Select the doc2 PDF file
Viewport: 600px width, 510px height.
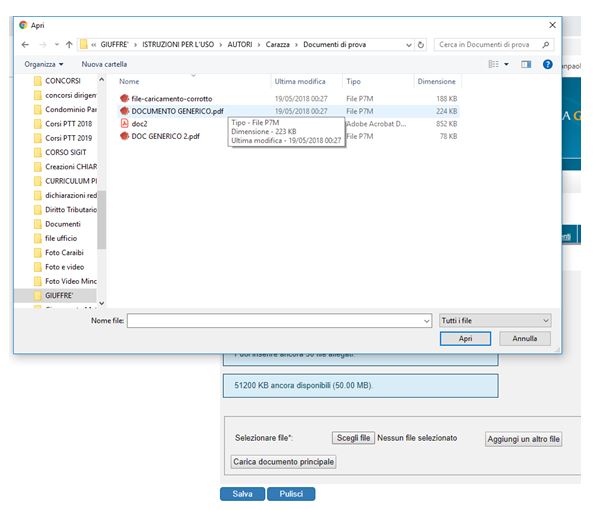click(x=139, y=124)
